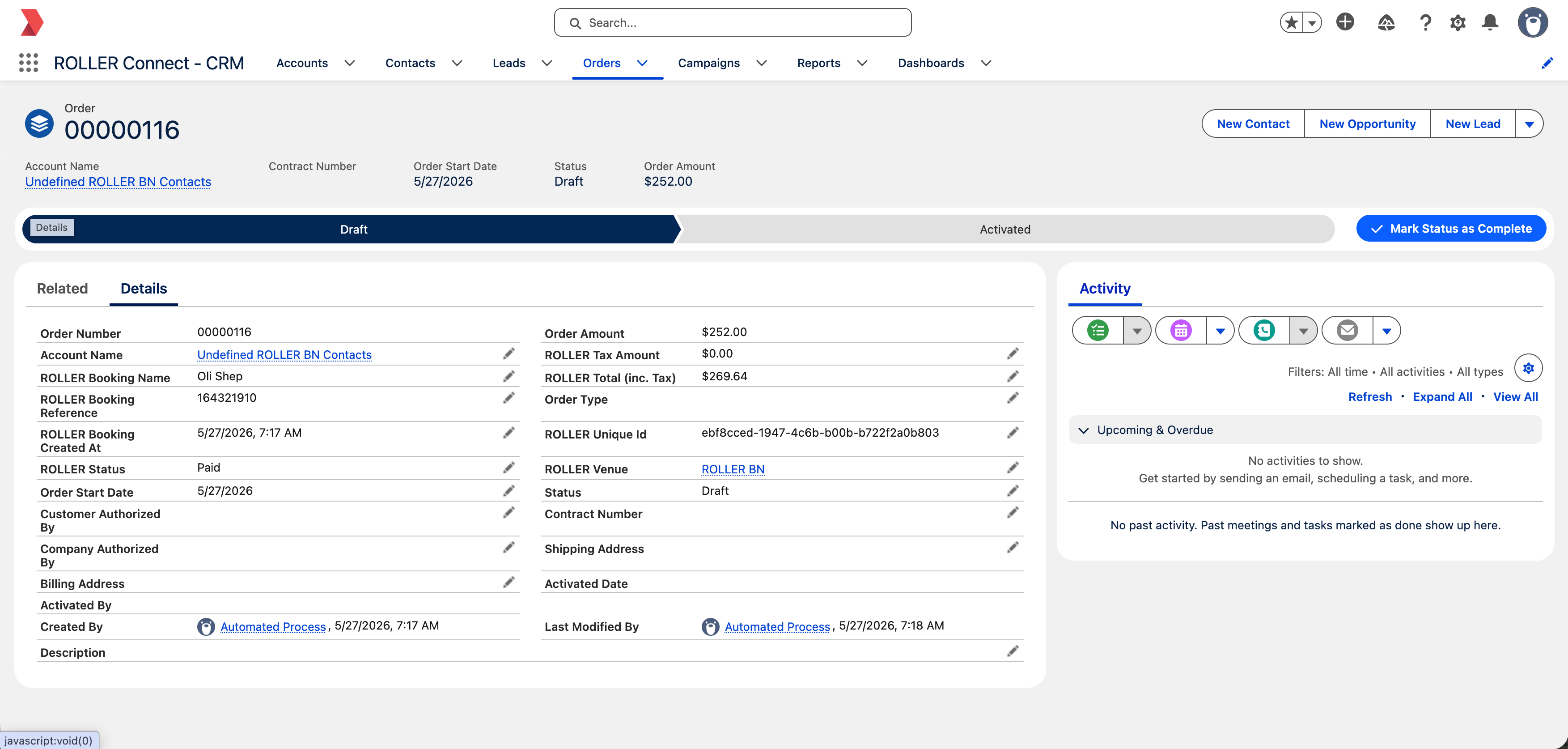Click the Favorites star icon
Viewport: 1568px width, 749px height.
pyautogui.click(x=1291, y=23)
